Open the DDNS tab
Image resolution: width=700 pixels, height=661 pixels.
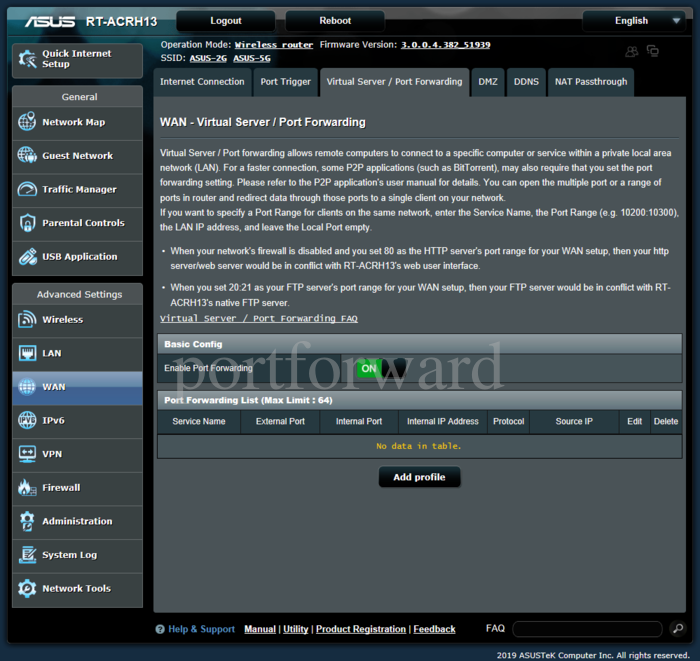(525, 82)
